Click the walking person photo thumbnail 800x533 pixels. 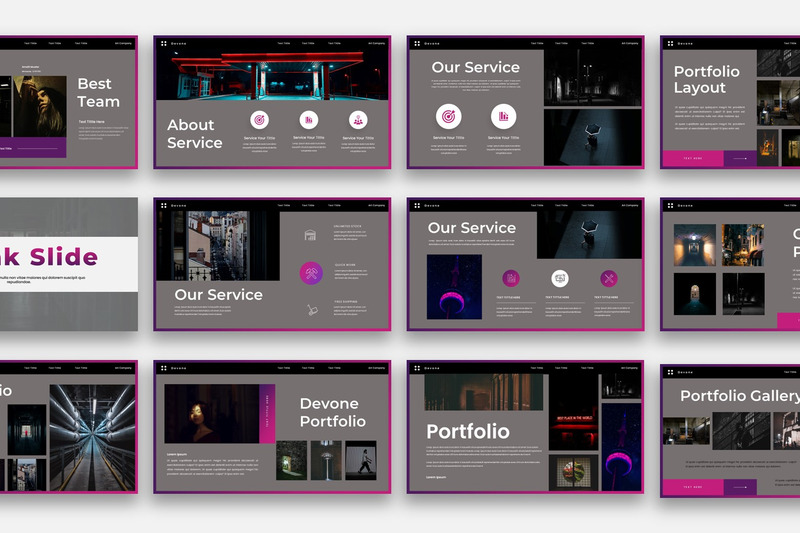click(361, 461)
